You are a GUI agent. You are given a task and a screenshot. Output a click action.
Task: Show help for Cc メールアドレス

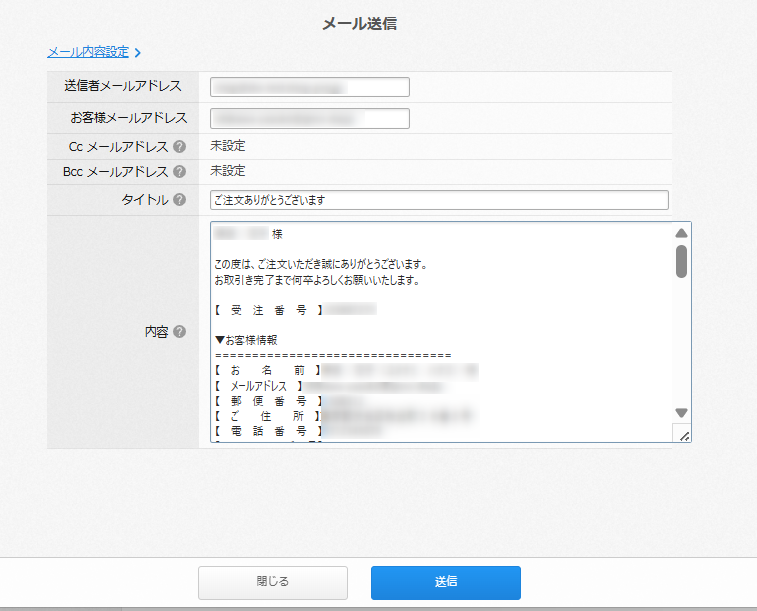click(x=180, y=147)
